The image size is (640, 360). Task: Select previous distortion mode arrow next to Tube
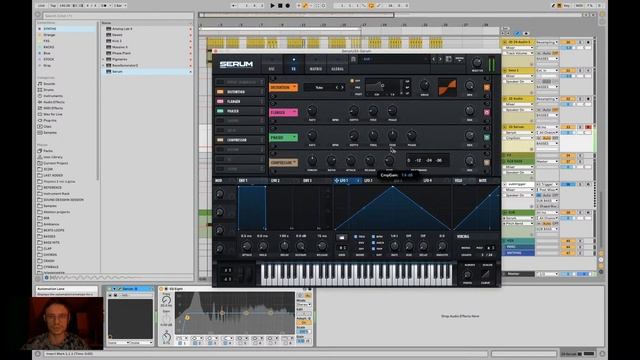[337, 87]
